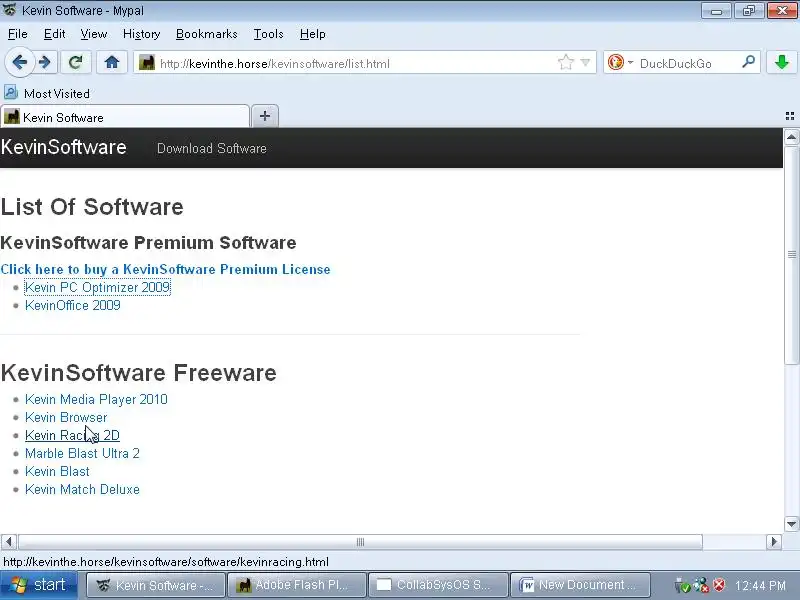Image resolution: width=800 pixels, height=600 pixels.
Task: Open the Kevin Media Player 2010 link
Action: point(96,399)
